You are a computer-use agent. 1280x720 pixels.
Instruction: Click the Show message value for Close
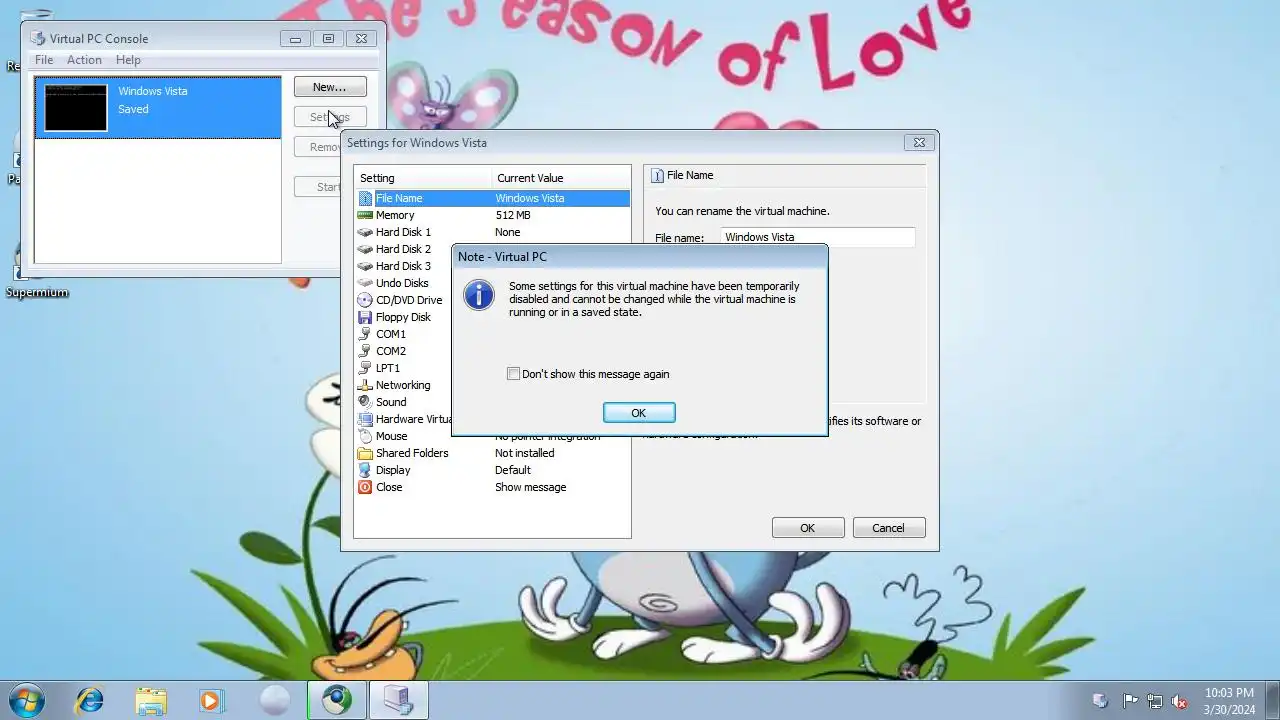pyautogui.click(x=530, y=487)
